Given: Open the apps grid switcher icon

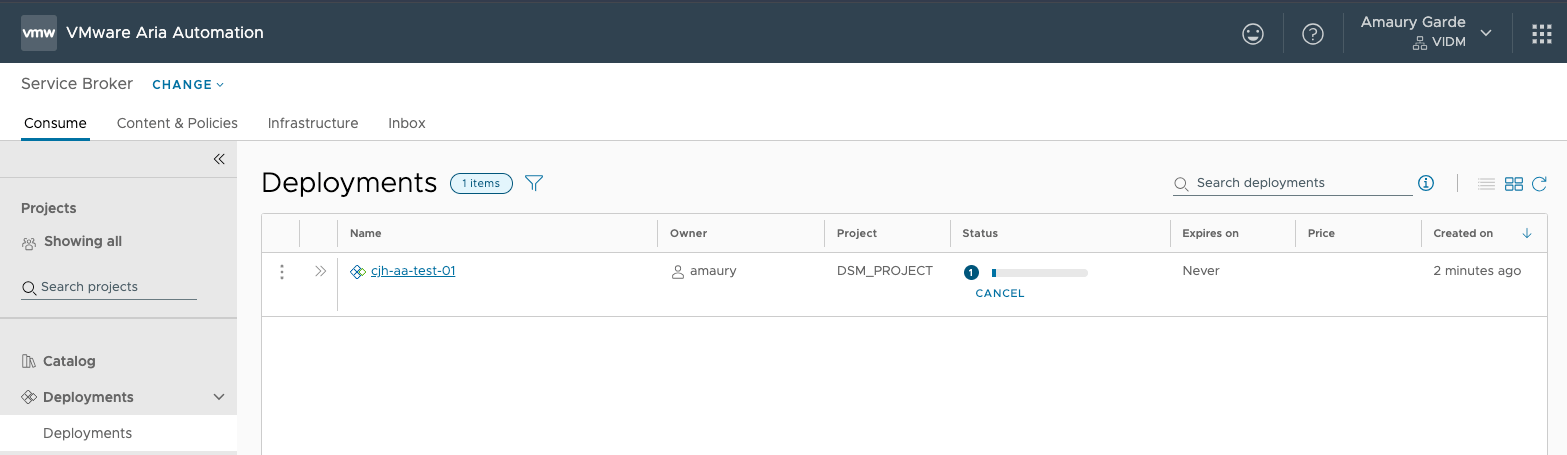Looking at the screenshot, I should point(1542,34).
